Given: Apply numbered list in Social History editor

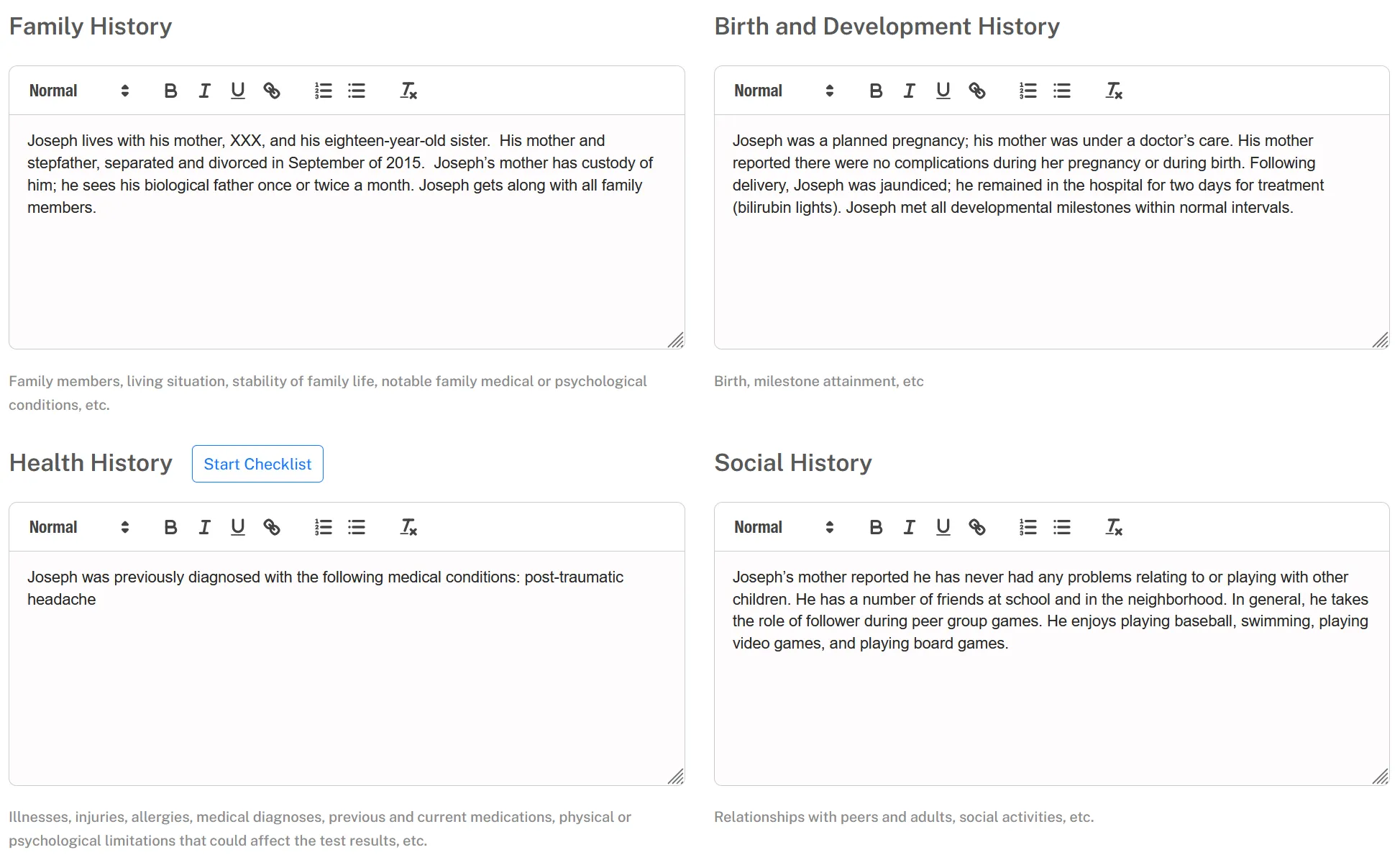Looking at the screenshot, I should click(1028, 527).
